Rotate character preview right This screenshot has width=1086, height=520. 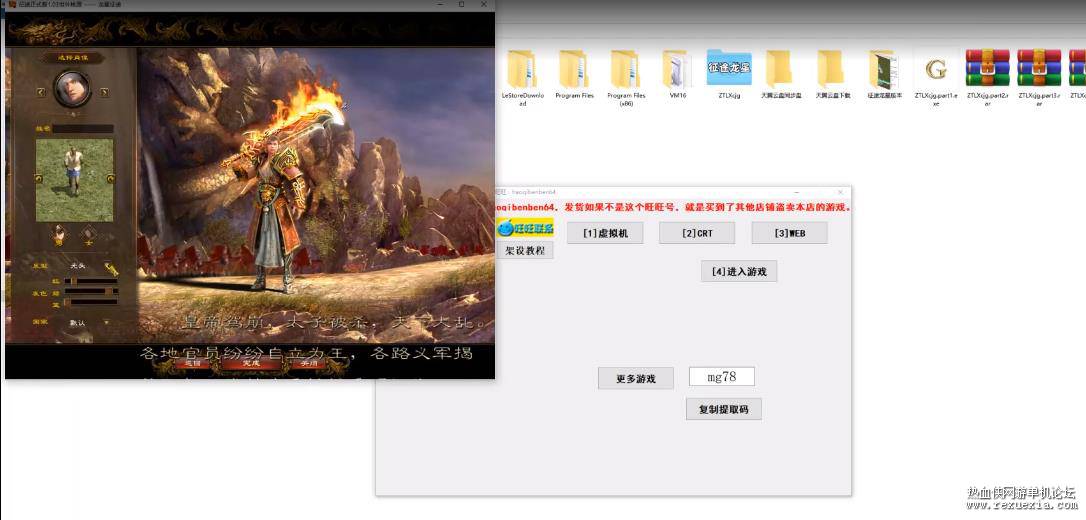(x=111, y=179)
